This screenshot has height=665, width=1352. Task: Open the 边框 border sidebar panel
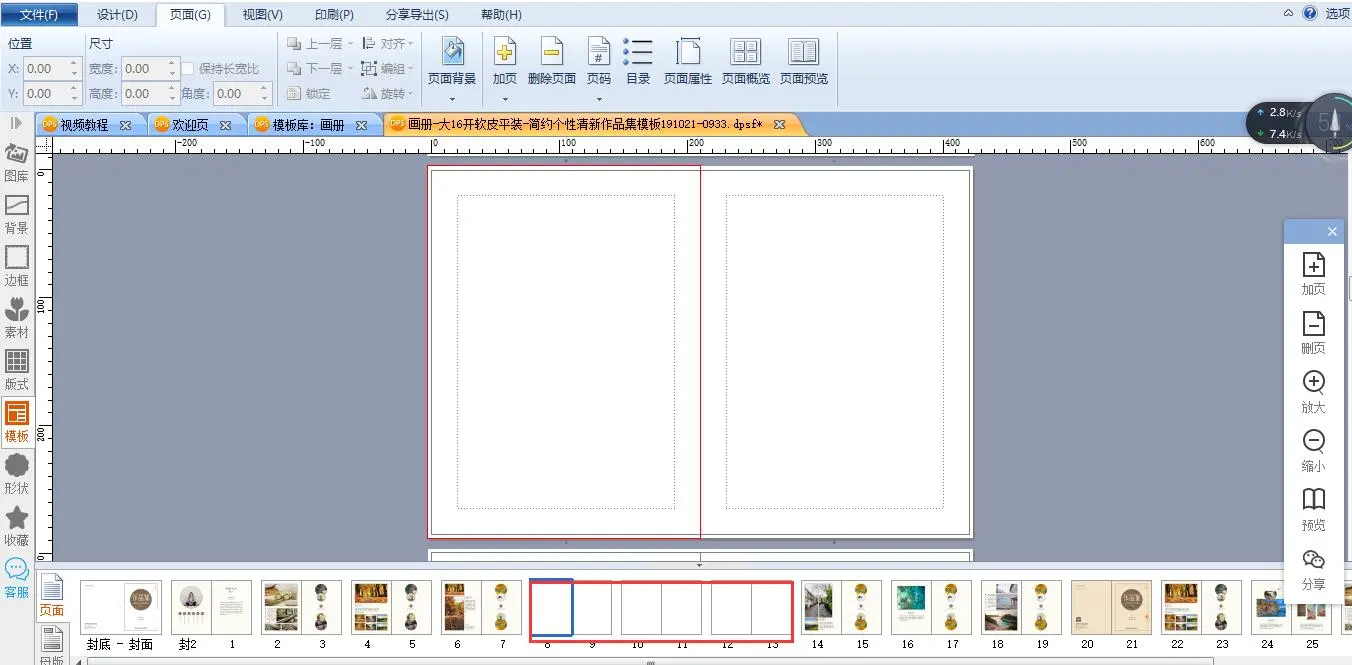(x=17, y=266)
